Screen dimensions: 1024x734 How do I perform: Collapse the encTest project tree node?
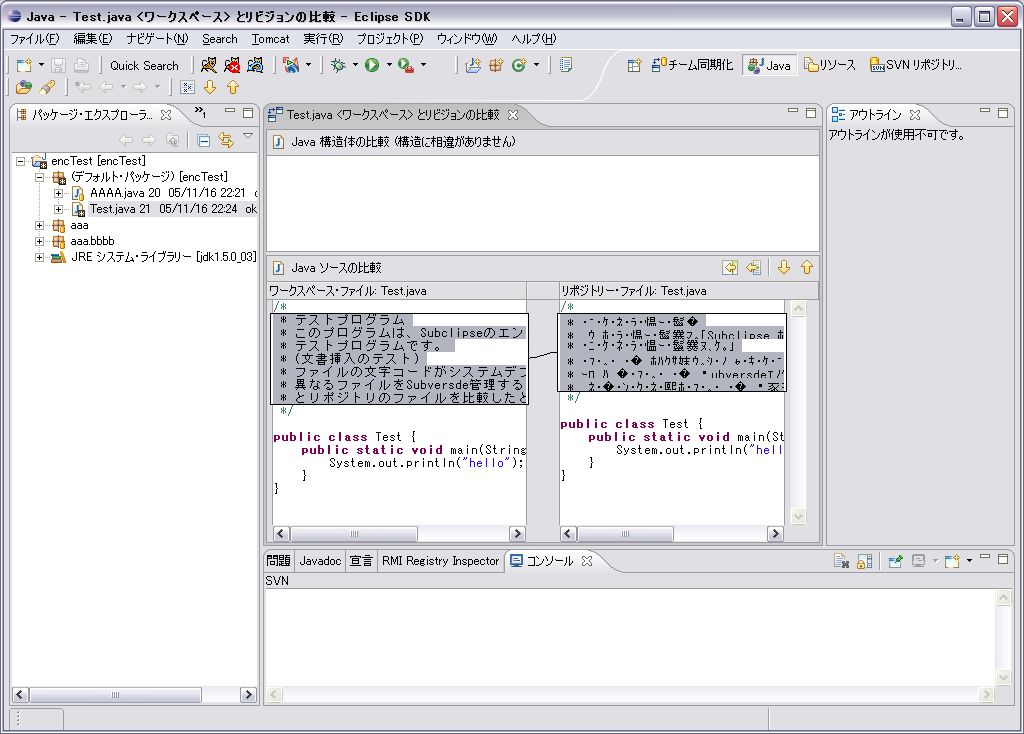(21, 161)
